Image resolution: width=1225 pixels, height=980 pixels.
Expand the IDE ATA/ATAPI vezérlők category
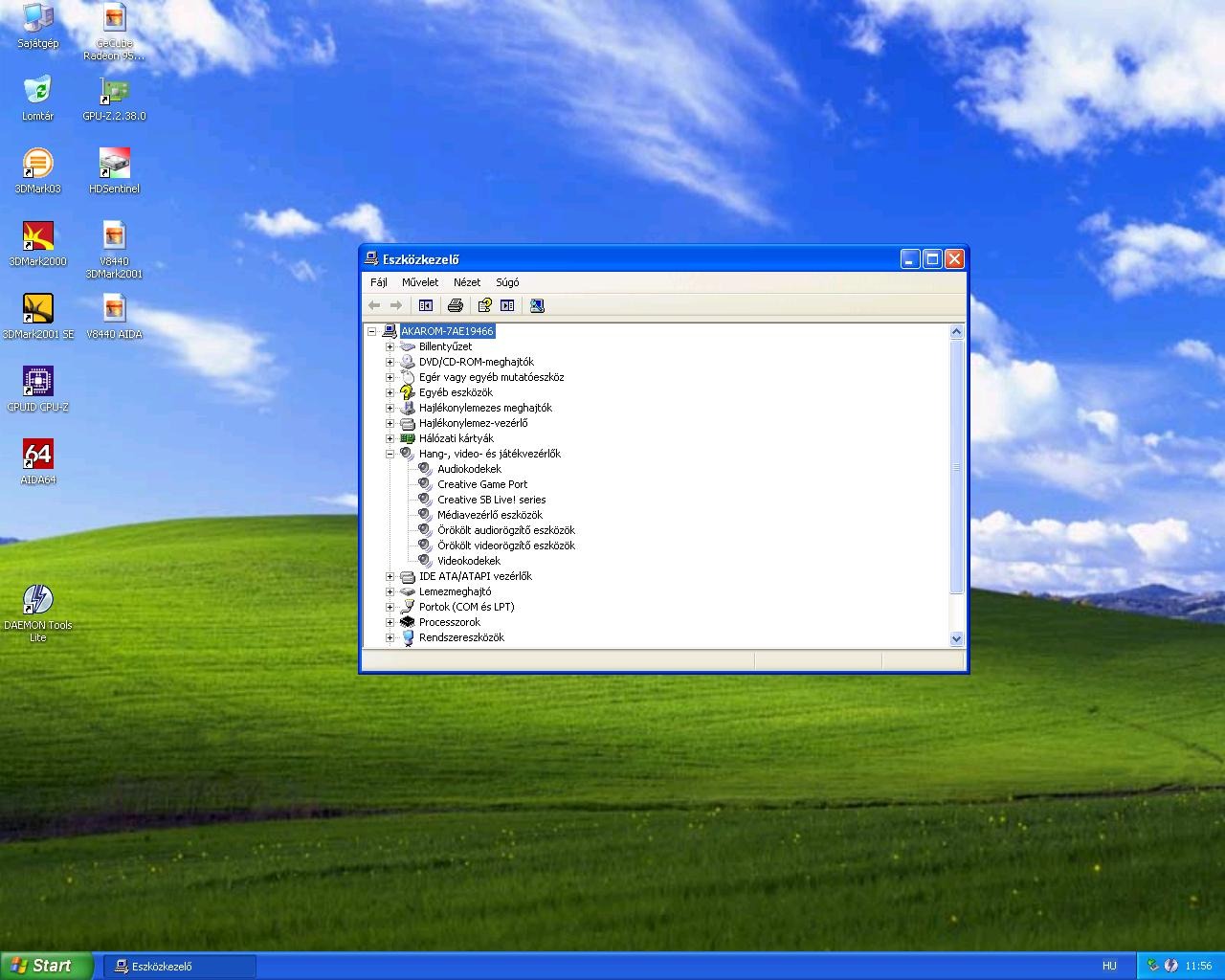point(390,576)
